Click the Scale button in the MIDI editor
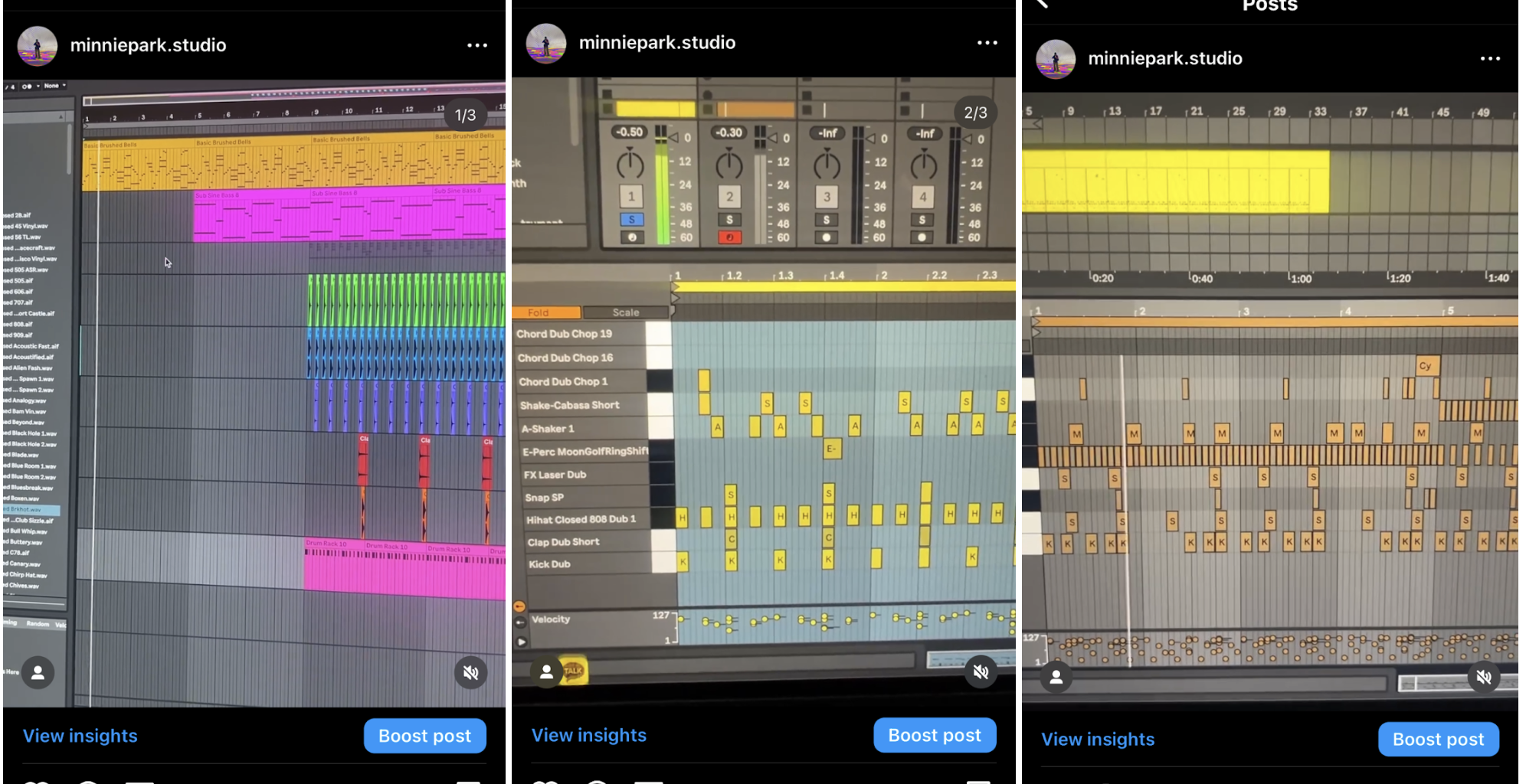Screen dimensions: 1526x784 [626, 312]
